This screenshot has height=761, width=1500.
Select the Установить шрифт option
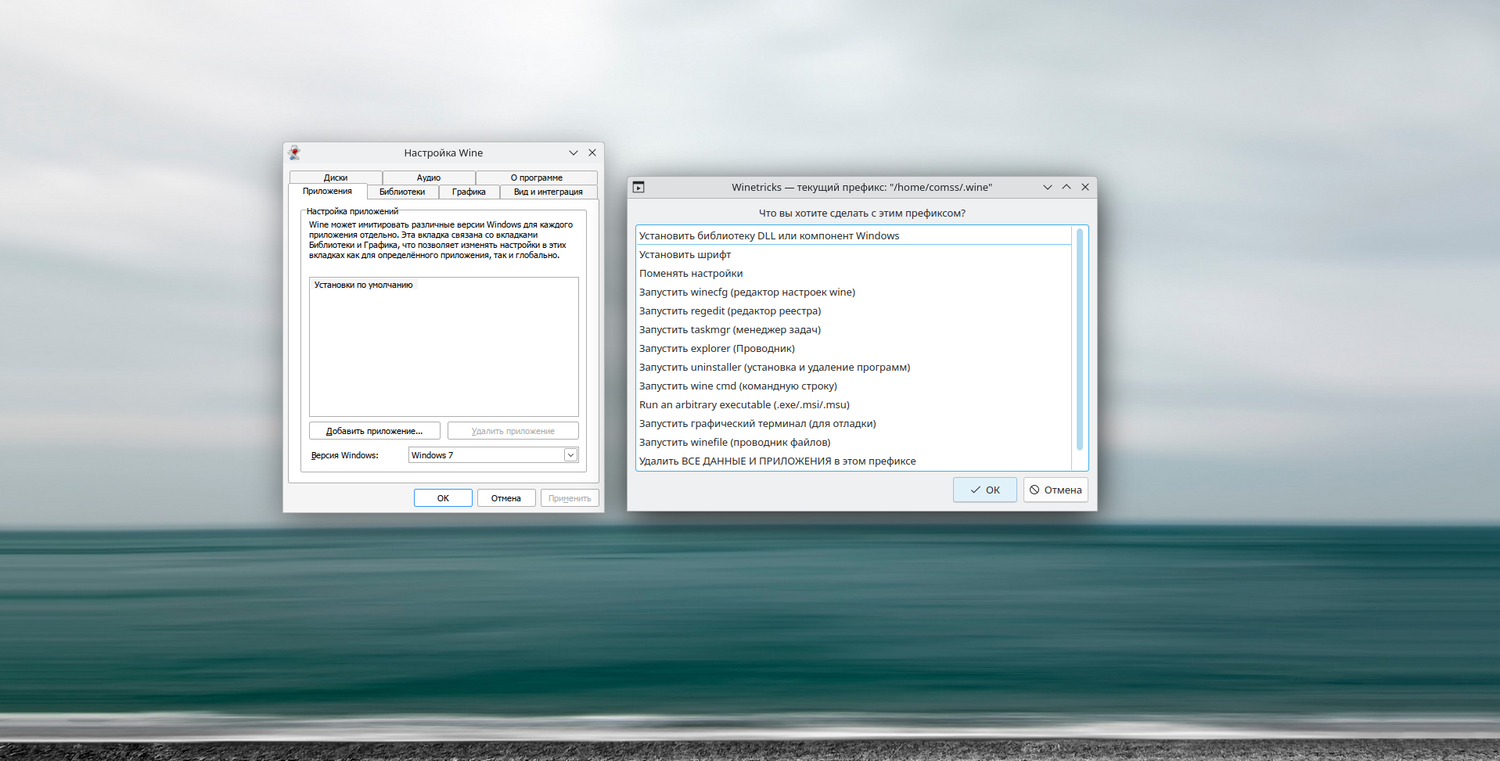pos(854,255)
